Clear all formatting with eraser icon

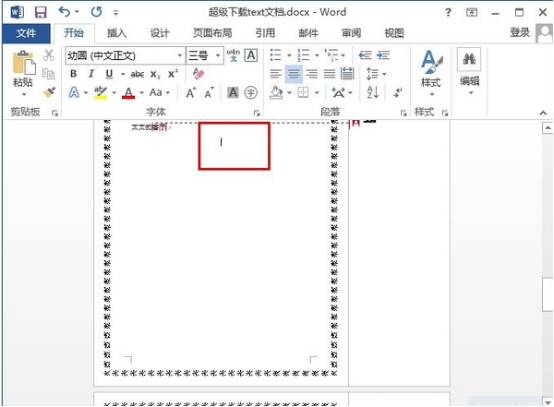(198, 74)
